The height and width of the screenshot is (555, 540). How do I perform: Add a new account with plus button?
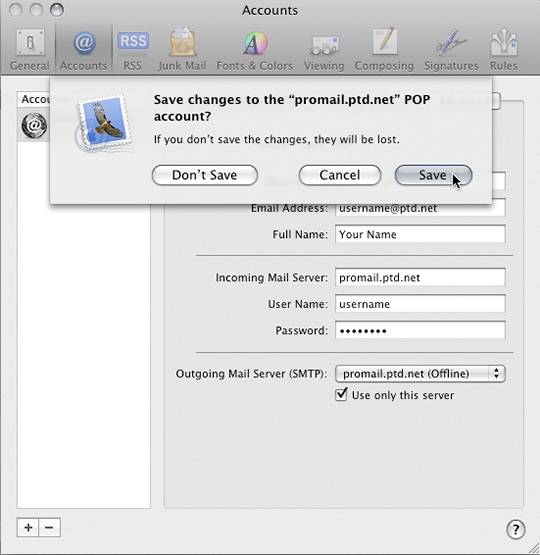click(x=28, y=527)
